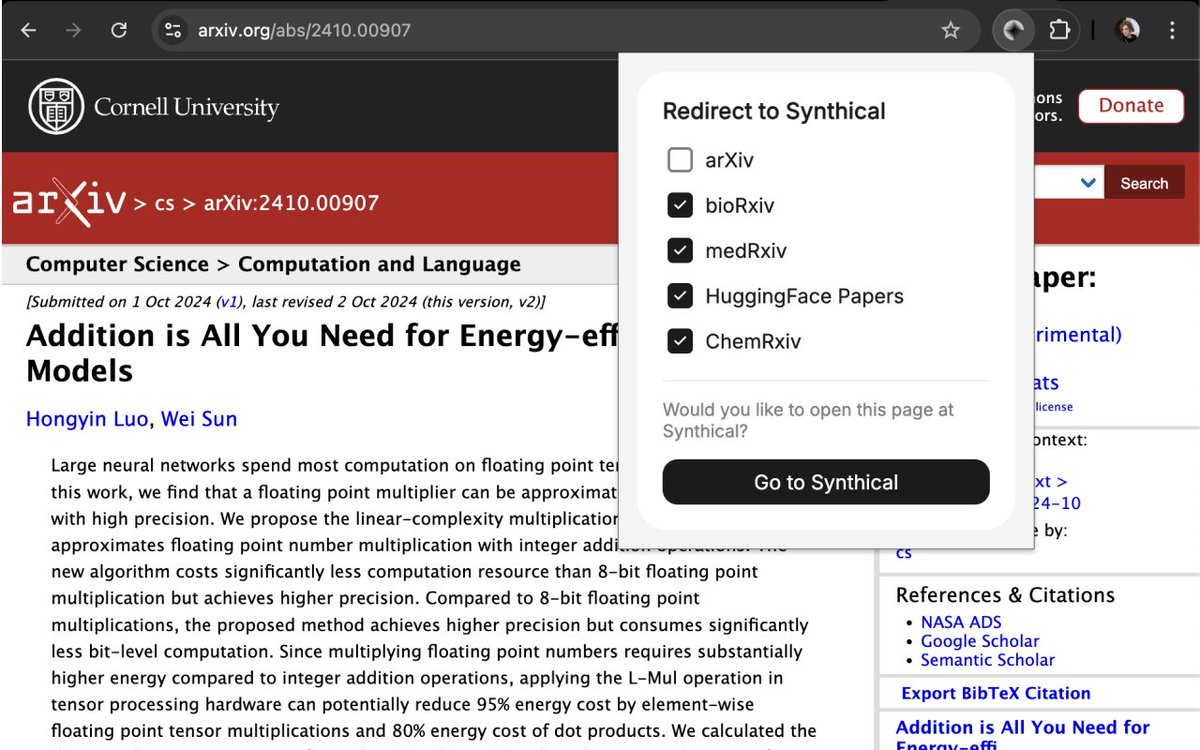The image size is (1200, 750).
Task: Click the Cornell University logo
Action: pos(154,106)
